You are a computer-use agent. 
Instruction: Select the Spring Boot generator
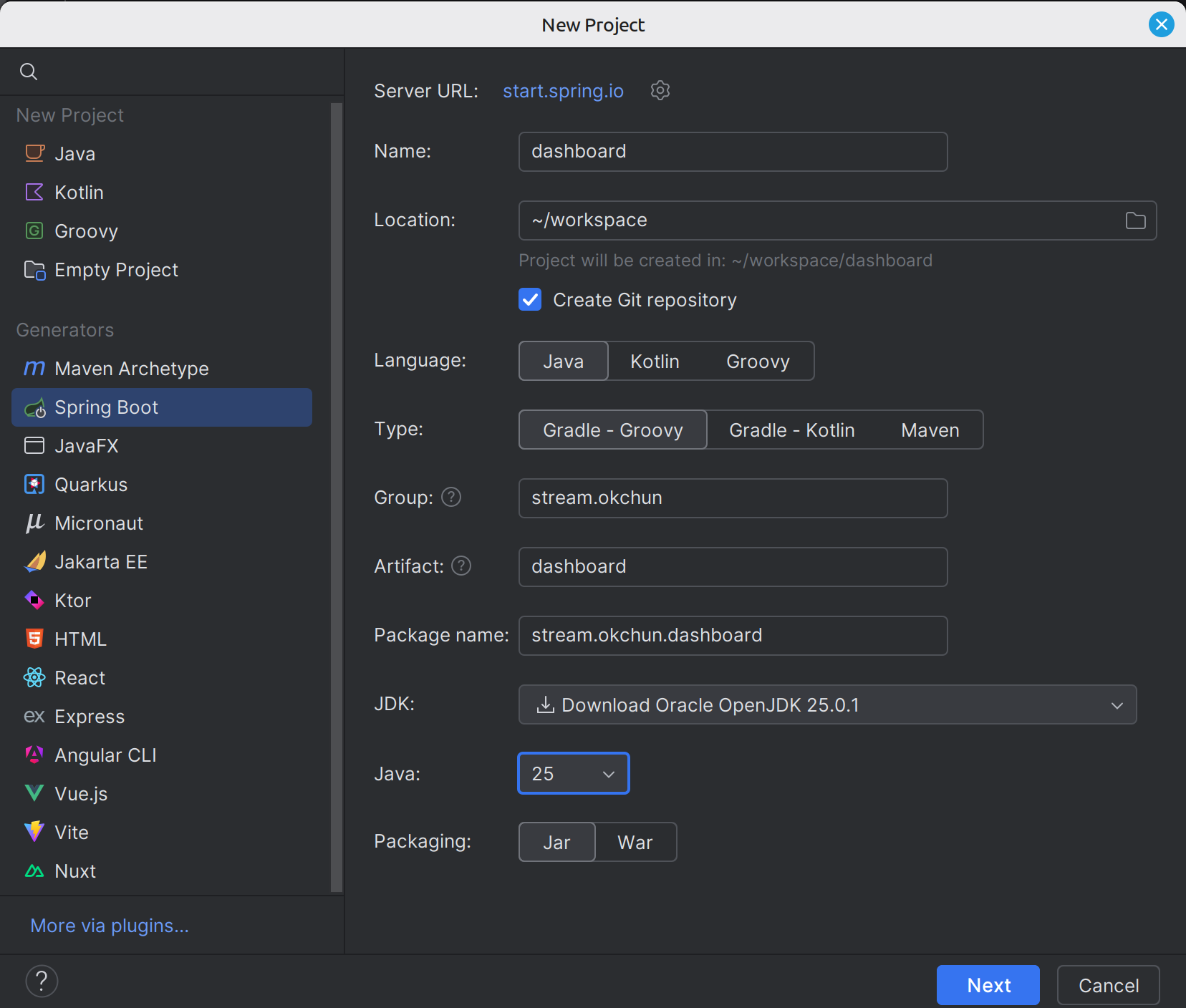[x=106, y=407]
